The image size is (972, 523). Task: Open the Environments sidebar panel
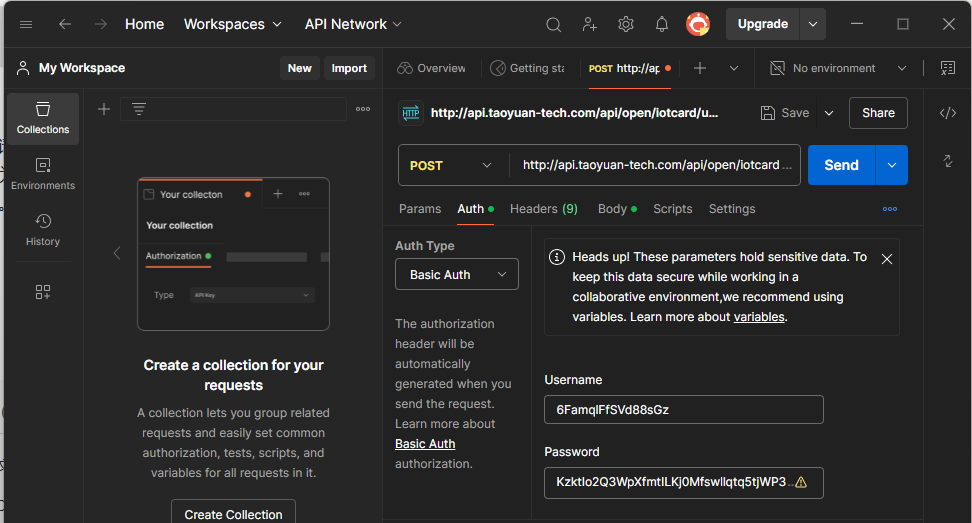pos(43,174)
